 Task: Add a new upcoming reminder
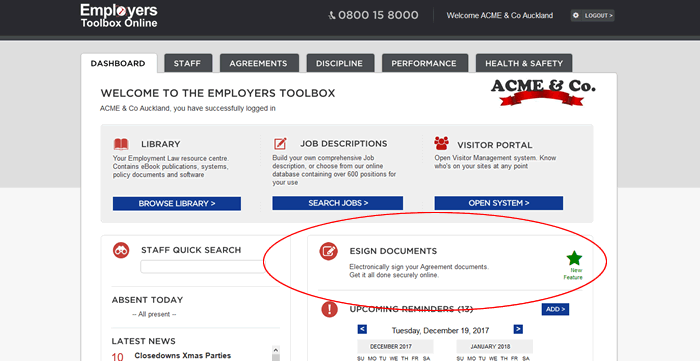(555, 309)
